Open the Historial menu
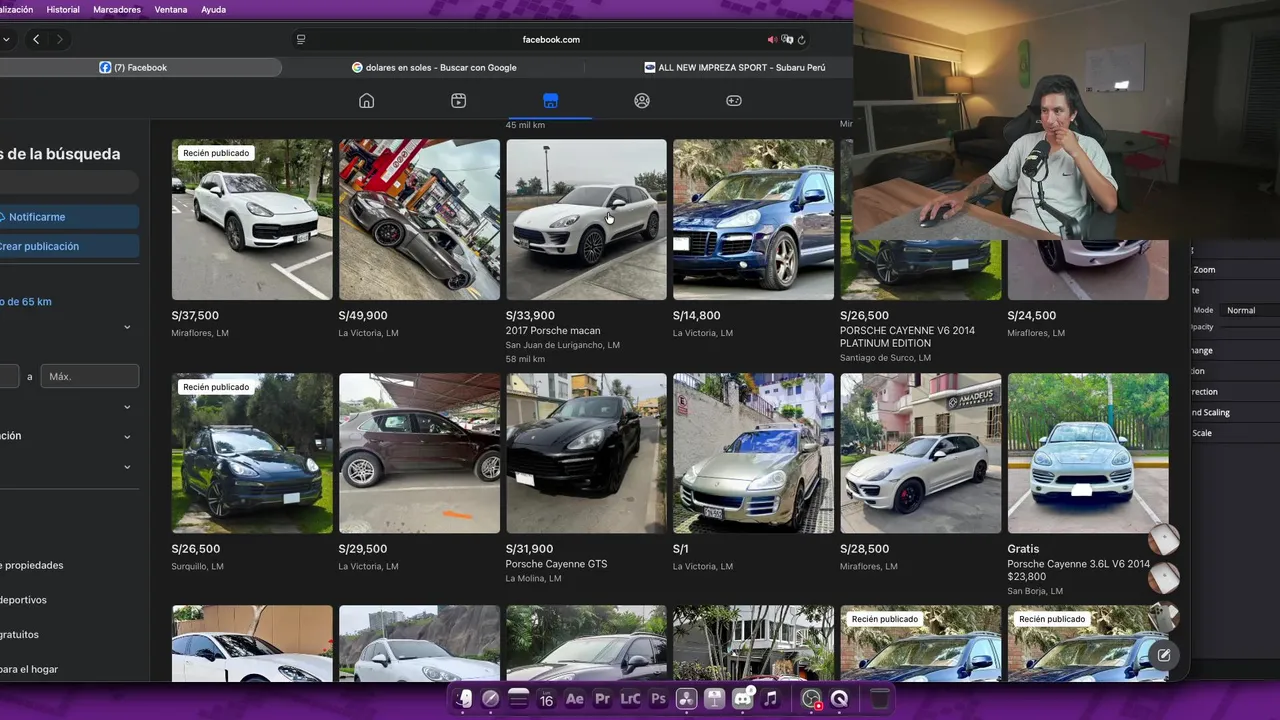 point(63,9)
